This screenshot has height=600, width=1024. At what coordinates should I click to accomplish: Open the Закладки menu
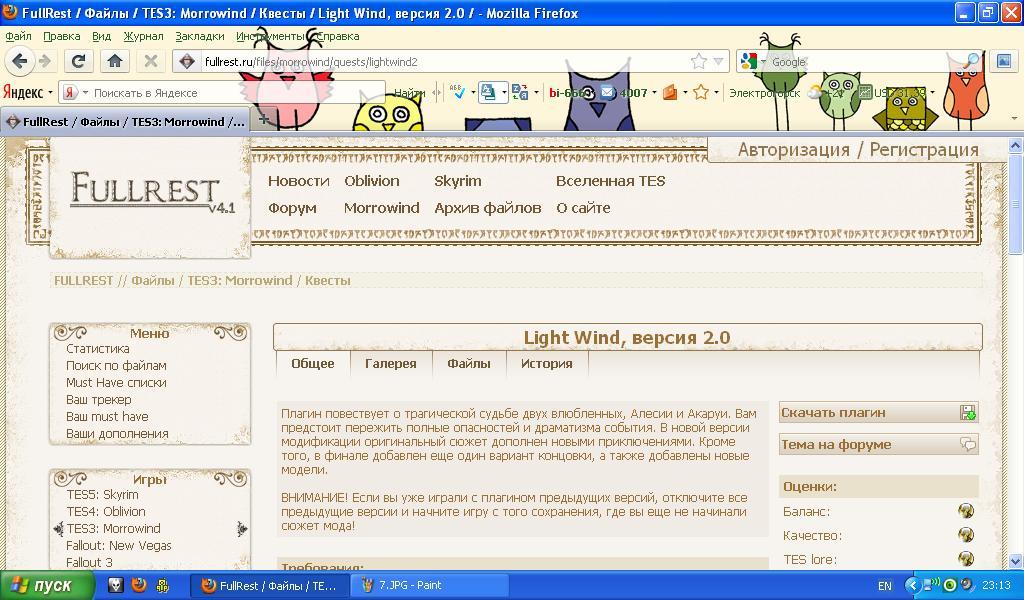200,37
